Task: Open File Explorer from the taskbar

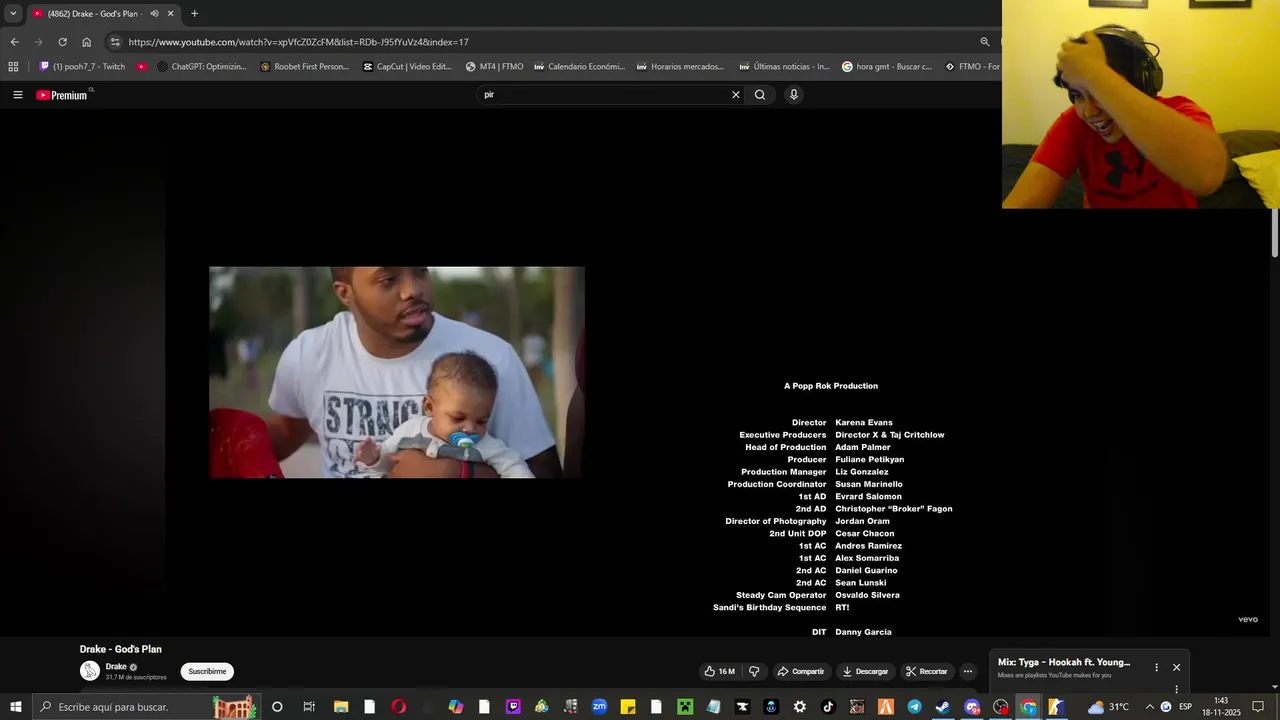Action: pos(341,707)
